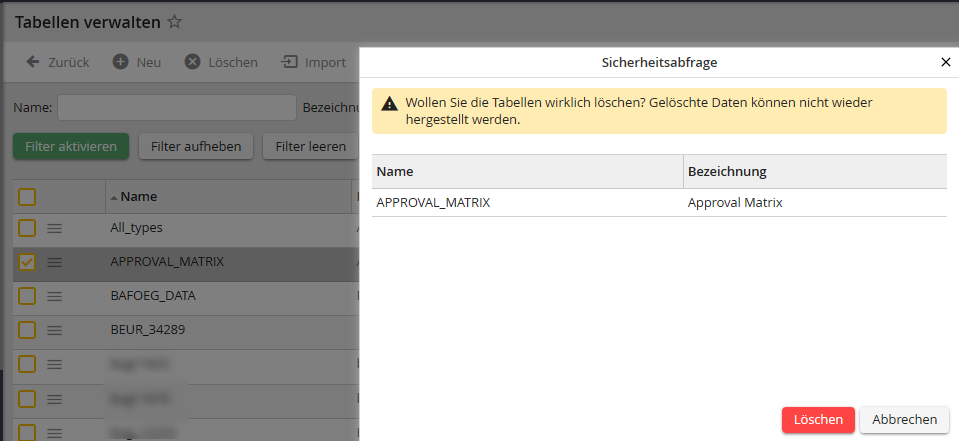This screenshot has height=441, width=959.
Task: Toggle the select-all checkbox in table header
Action: point(27,197)
